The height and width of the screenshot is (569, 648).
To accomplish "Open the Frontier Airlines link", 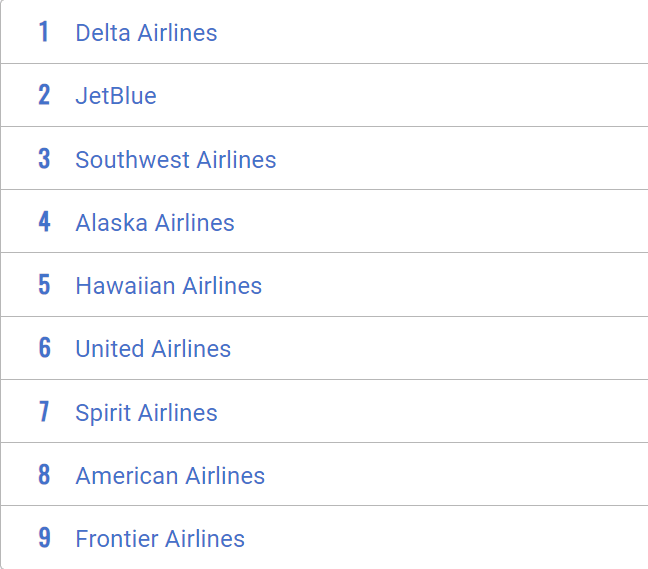I will 160,539.
